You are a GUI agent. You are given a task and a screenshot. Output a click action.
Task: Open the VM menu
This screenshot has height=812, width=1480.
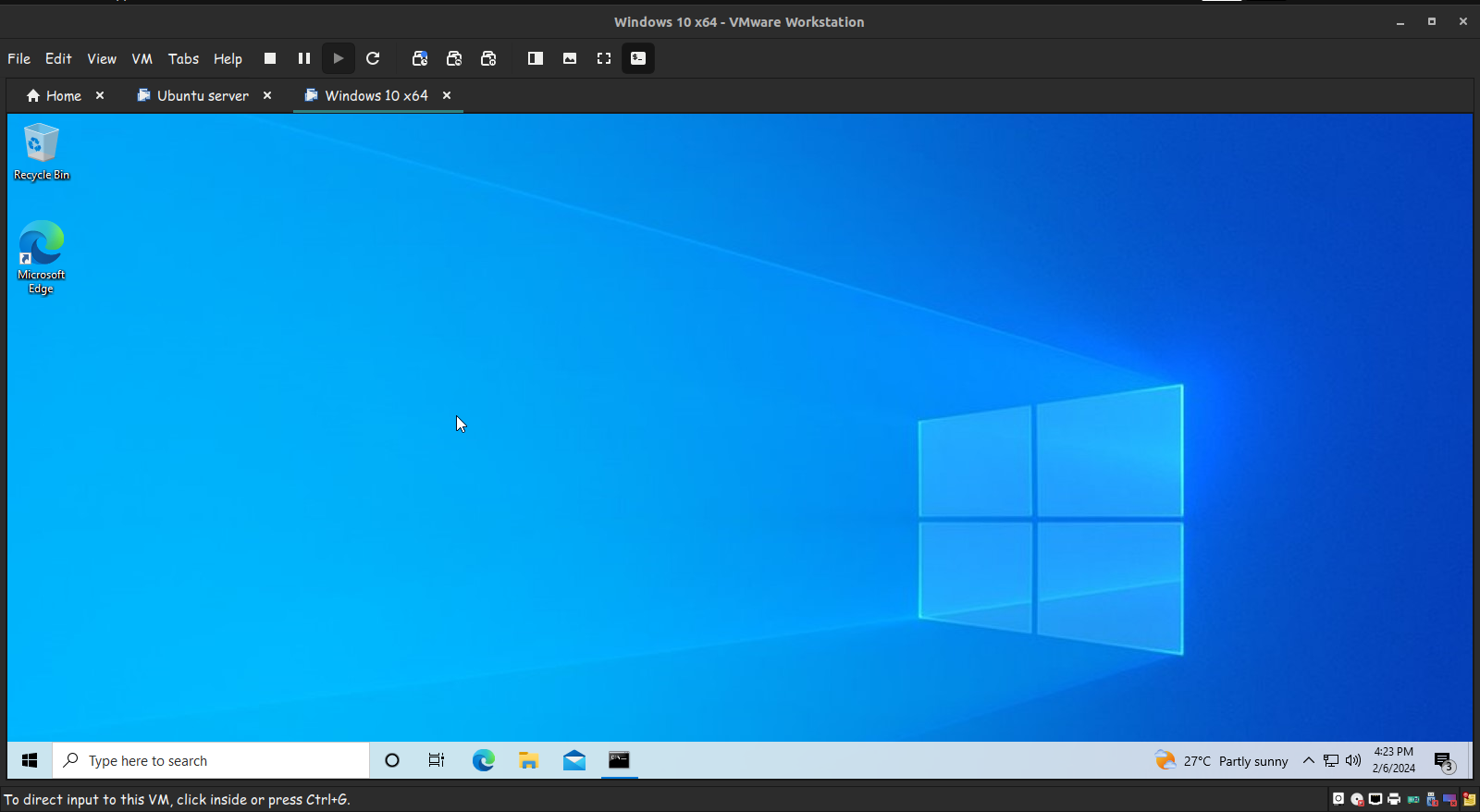tap(142, 58)
